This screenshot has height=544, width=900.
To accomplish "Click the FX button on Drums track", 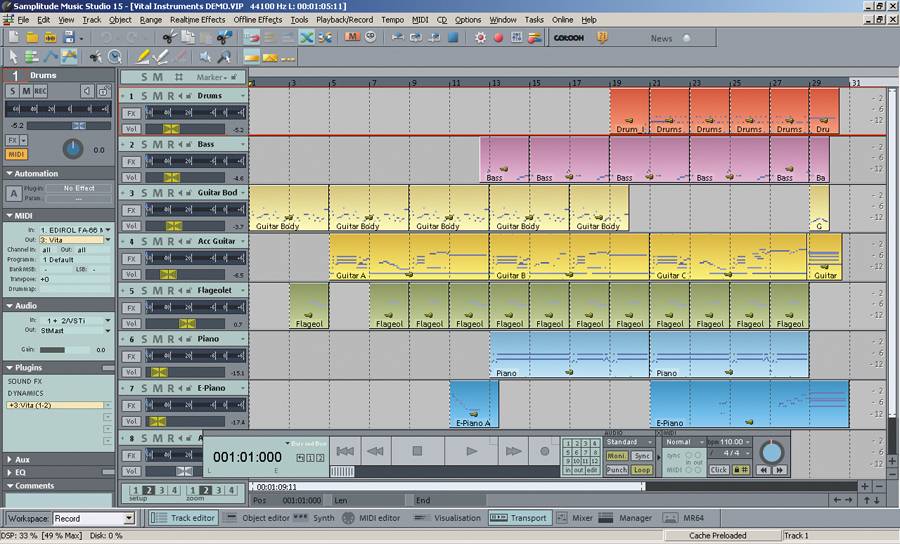I will pos(131,114).
